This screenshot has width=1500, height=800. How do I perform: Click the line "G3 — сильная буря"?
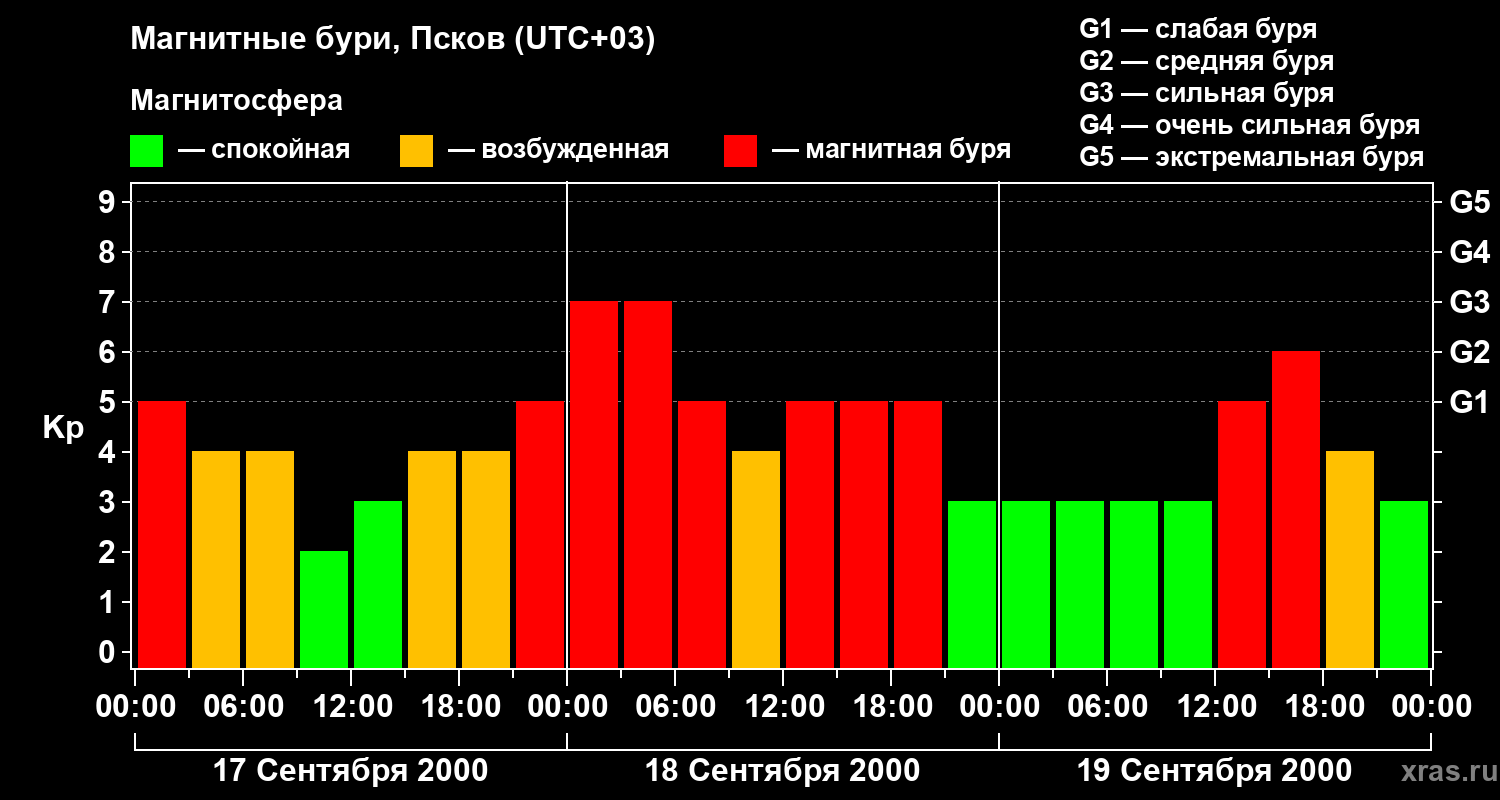(1206, 93)
